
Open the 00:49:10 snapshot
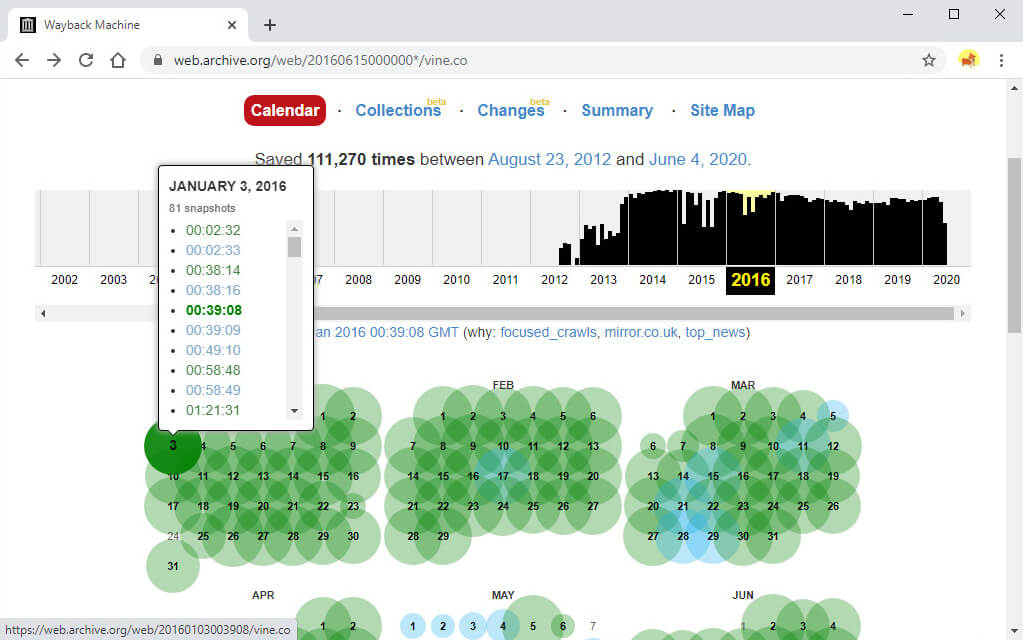(x=213, y=350)
